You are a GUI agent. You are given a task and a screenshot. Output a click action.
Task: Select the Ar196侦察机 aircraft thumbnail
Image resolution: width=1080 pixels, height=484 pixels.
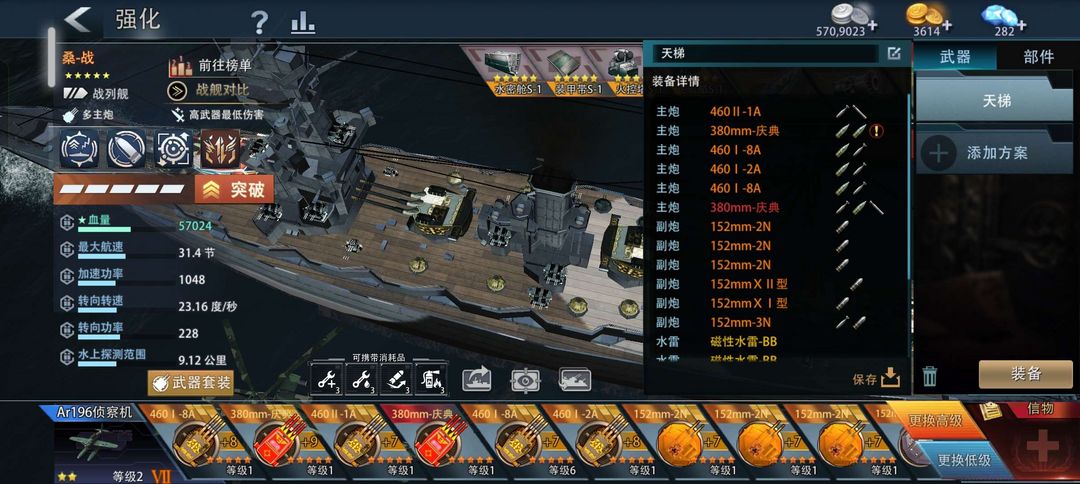coord(96,443)
